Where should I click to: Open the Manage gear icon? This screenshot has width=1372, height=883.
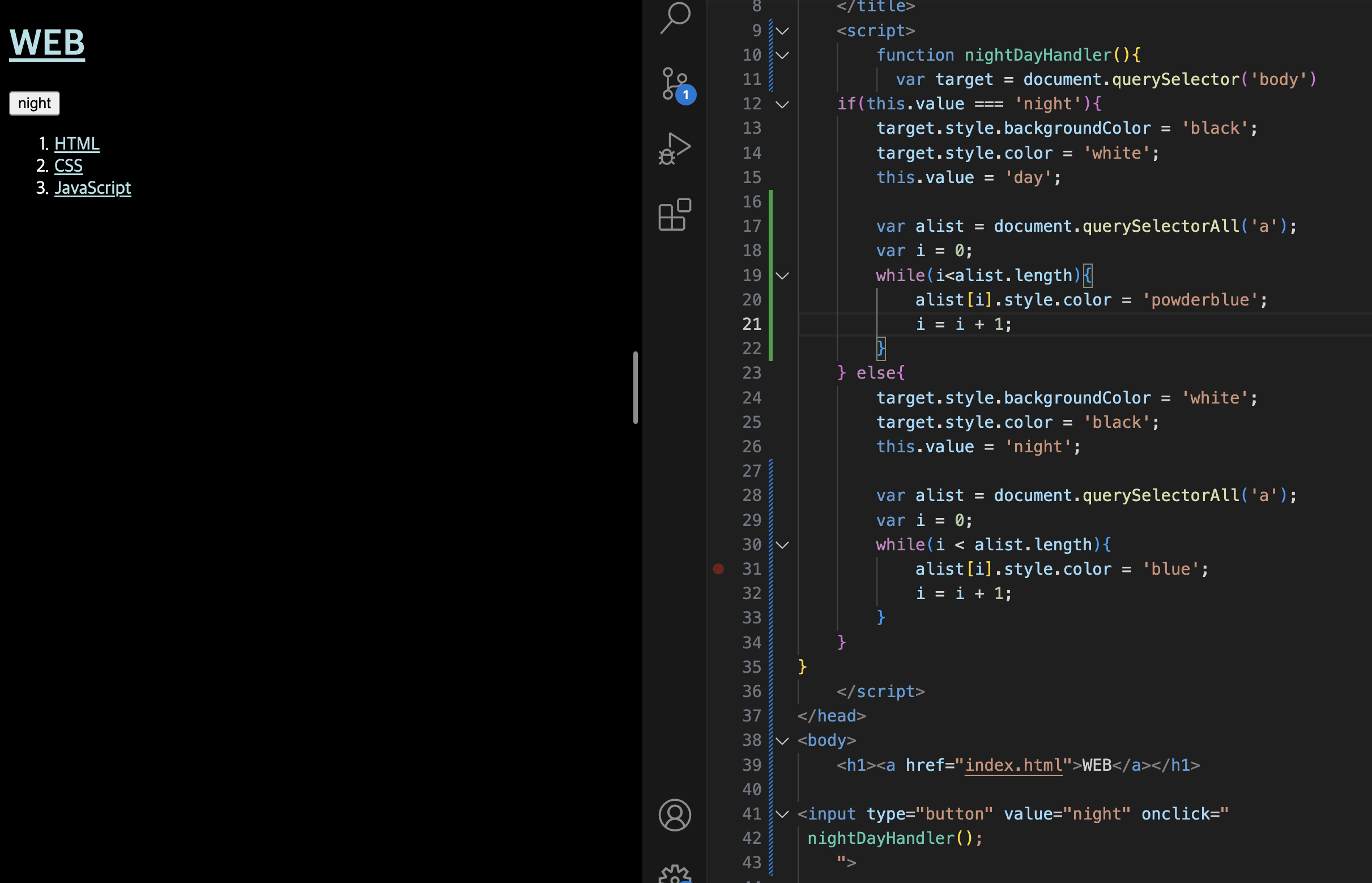pos(675,874)
